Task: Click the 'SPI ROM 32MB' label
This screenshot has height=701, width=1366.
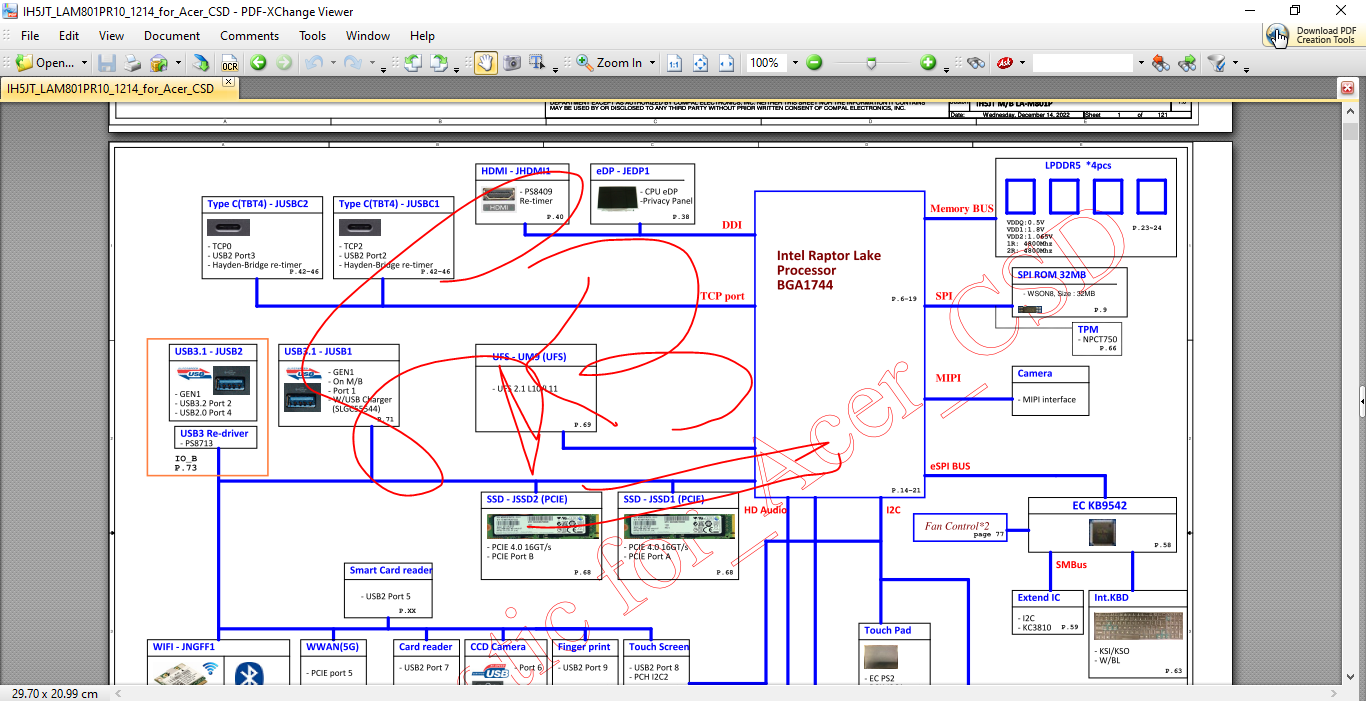Action: click(x=1051, y=274)
